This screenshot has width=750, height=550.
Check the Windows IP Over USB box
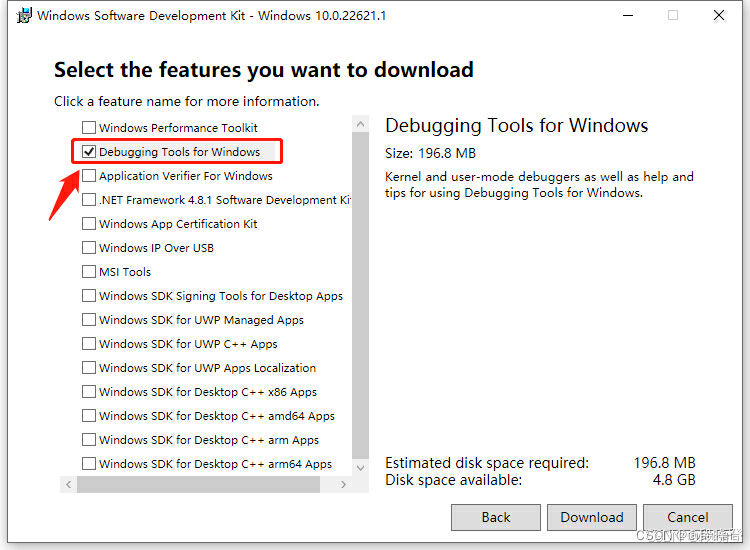coord(89,248)
